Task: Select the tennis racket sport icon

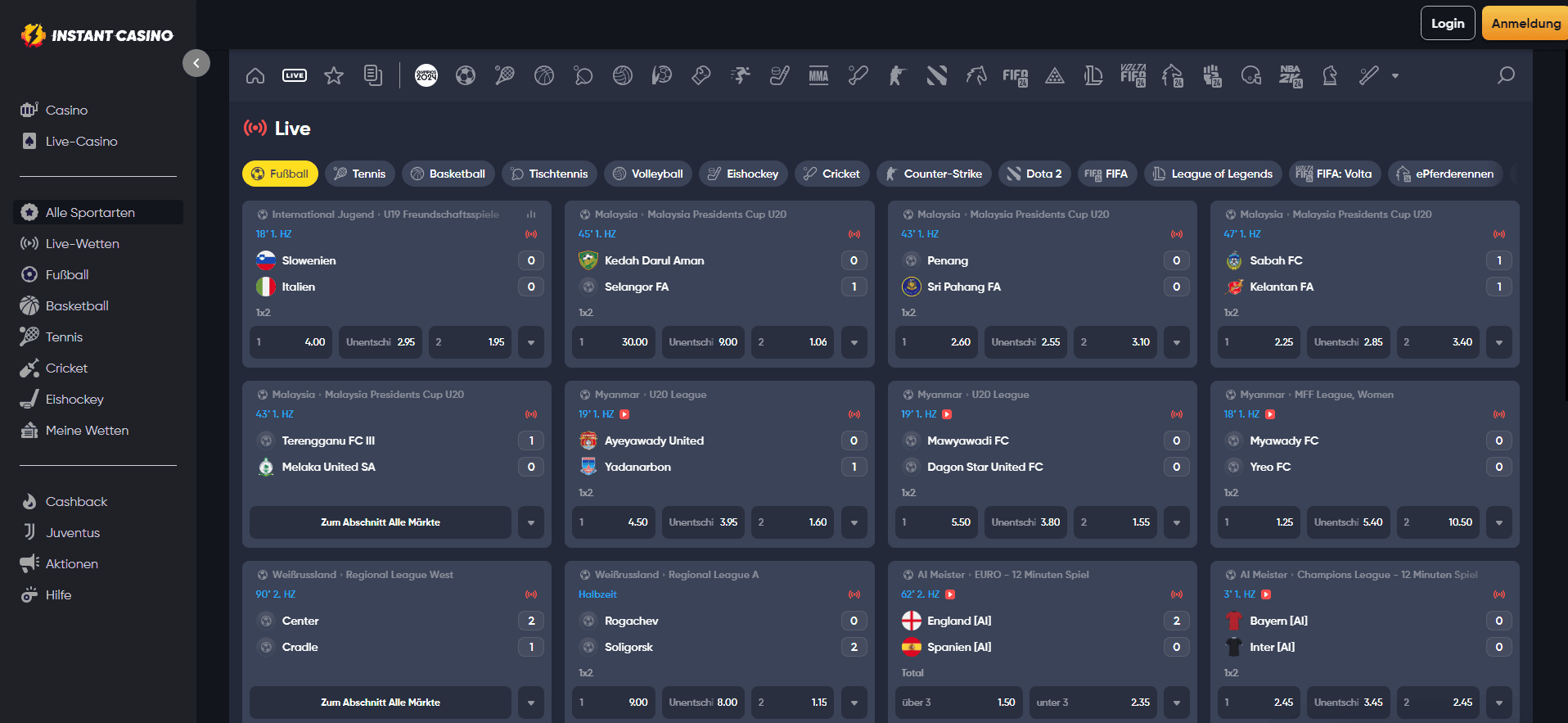Action: point(505,76)
